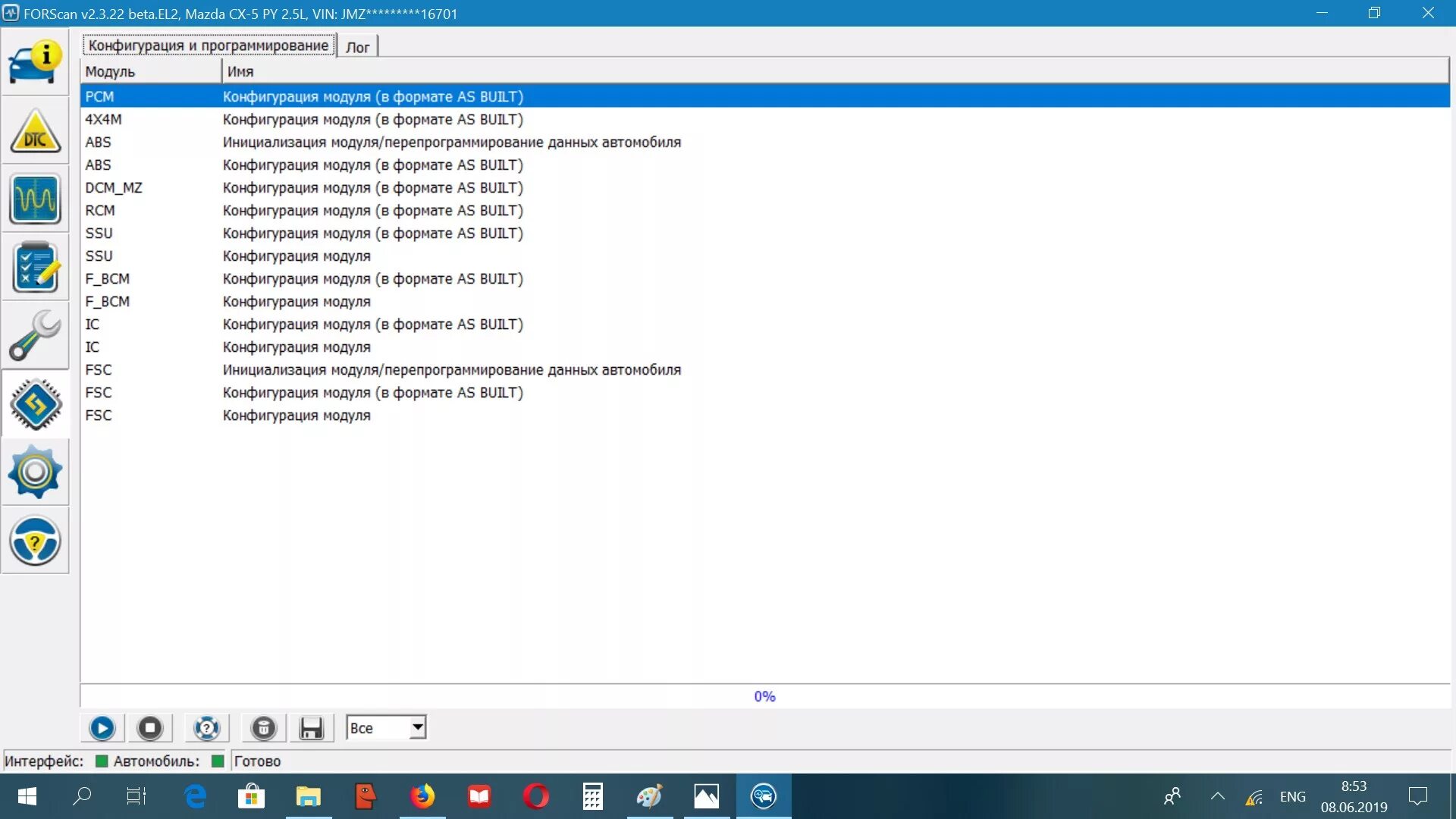Select the DCM_MZ configuration row
Image resolution: width=1456 pixels, height=819 pixels.
point(765,187)
